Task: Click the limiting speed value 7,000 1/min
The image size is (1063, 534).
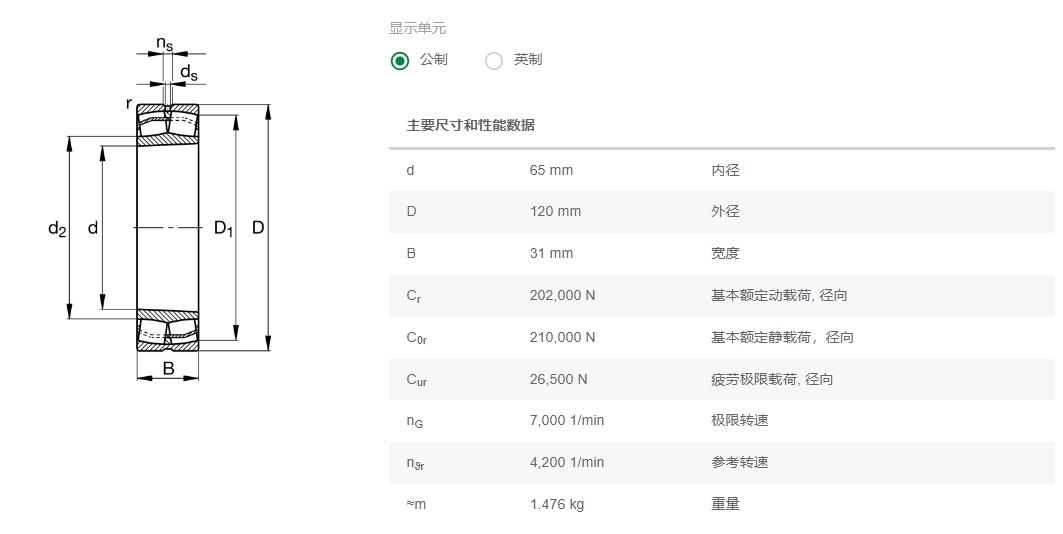Action: (567, 420)
